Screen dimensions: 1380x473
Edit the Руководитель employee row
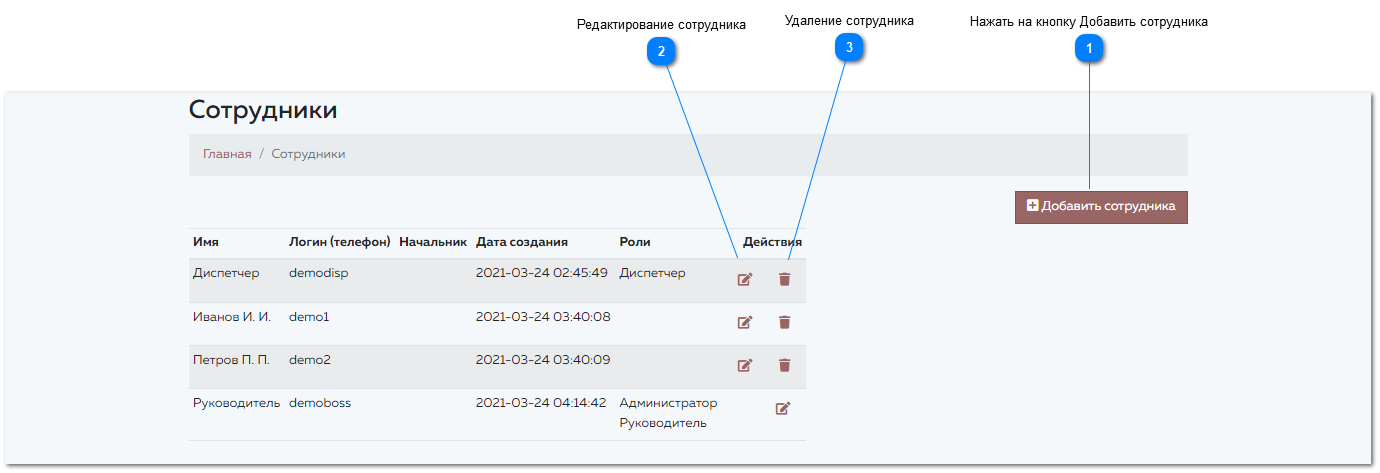[x=783, y=408]
